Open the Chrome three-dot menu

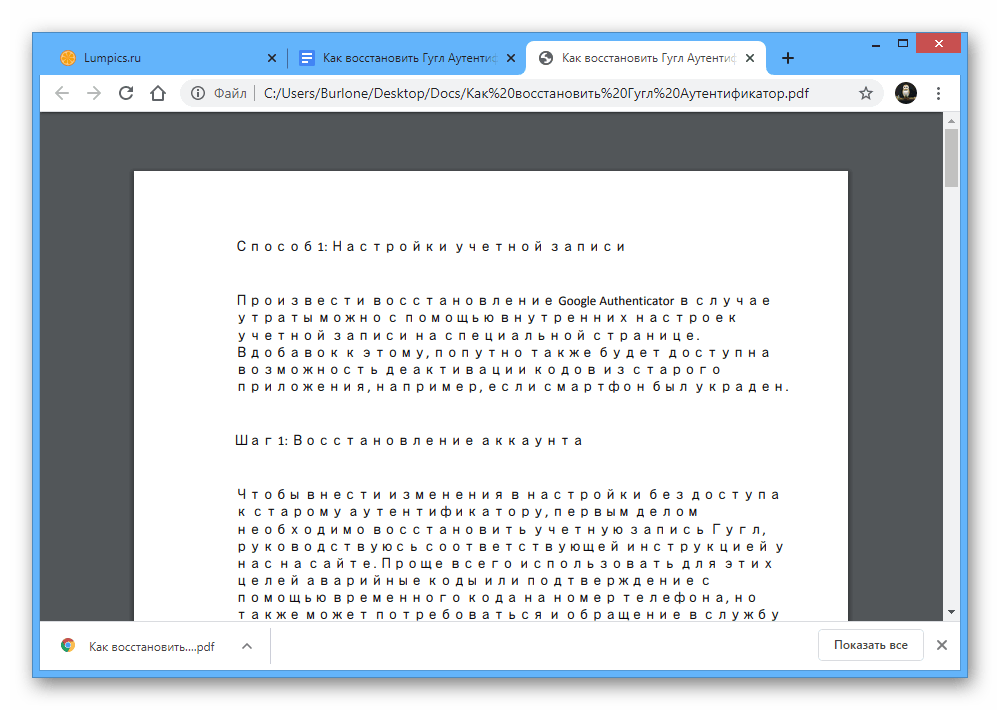click(938, 93)
